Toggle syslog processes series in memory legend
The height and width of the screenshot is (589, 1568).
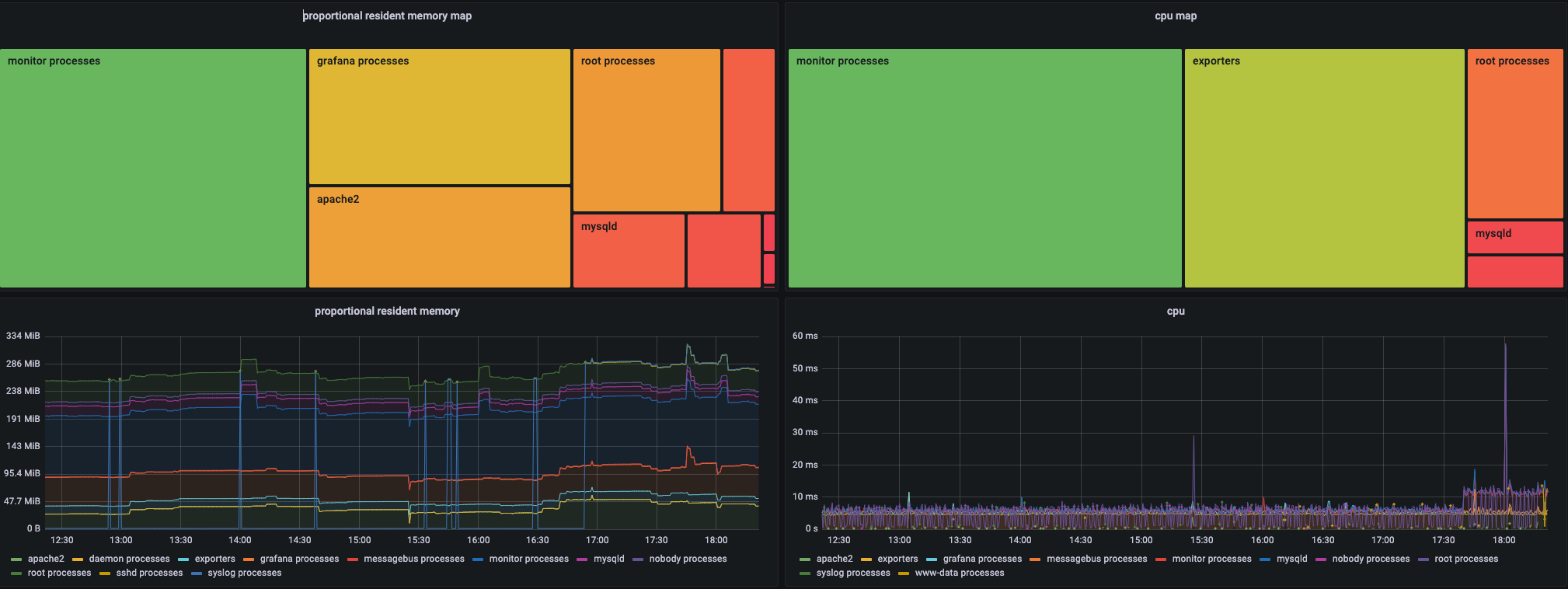244,573
